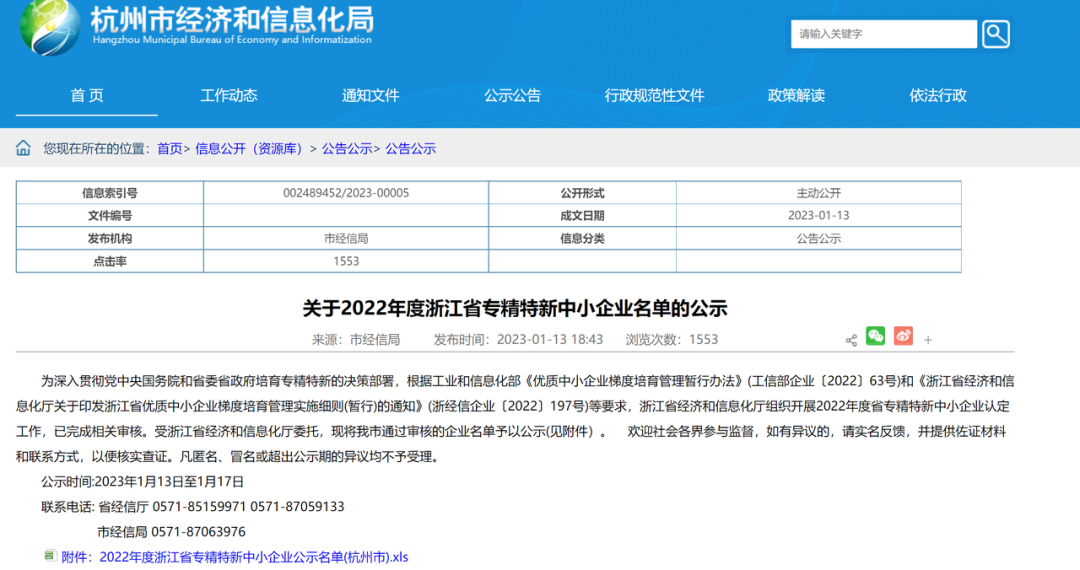Viewport: 1080px width, 570px height.
Task: Select 依法行政 in the navigation bar
Action: [x=938, y=95]
